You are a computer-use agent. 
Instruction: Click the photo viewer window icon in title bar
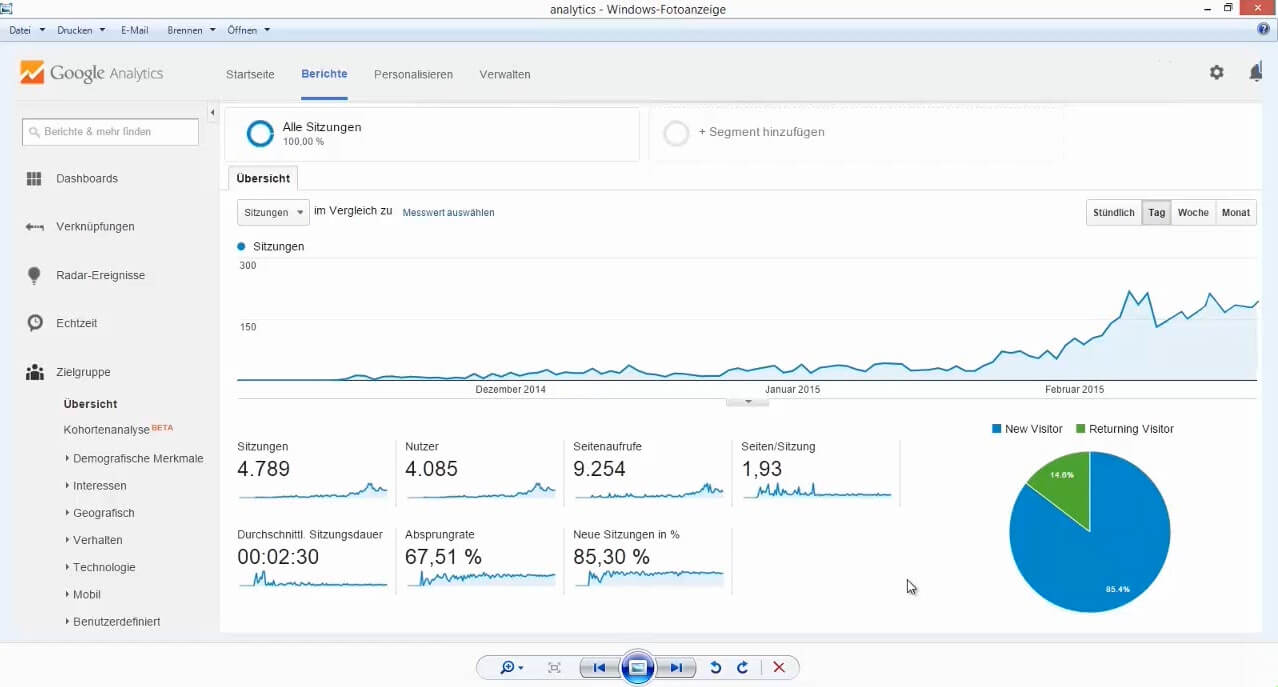click(x=6, y=8)
